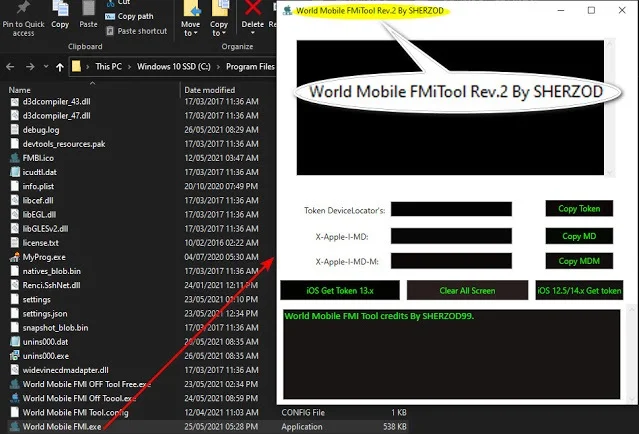Select Renci.SshNet.dll file icon

(15, 285)
